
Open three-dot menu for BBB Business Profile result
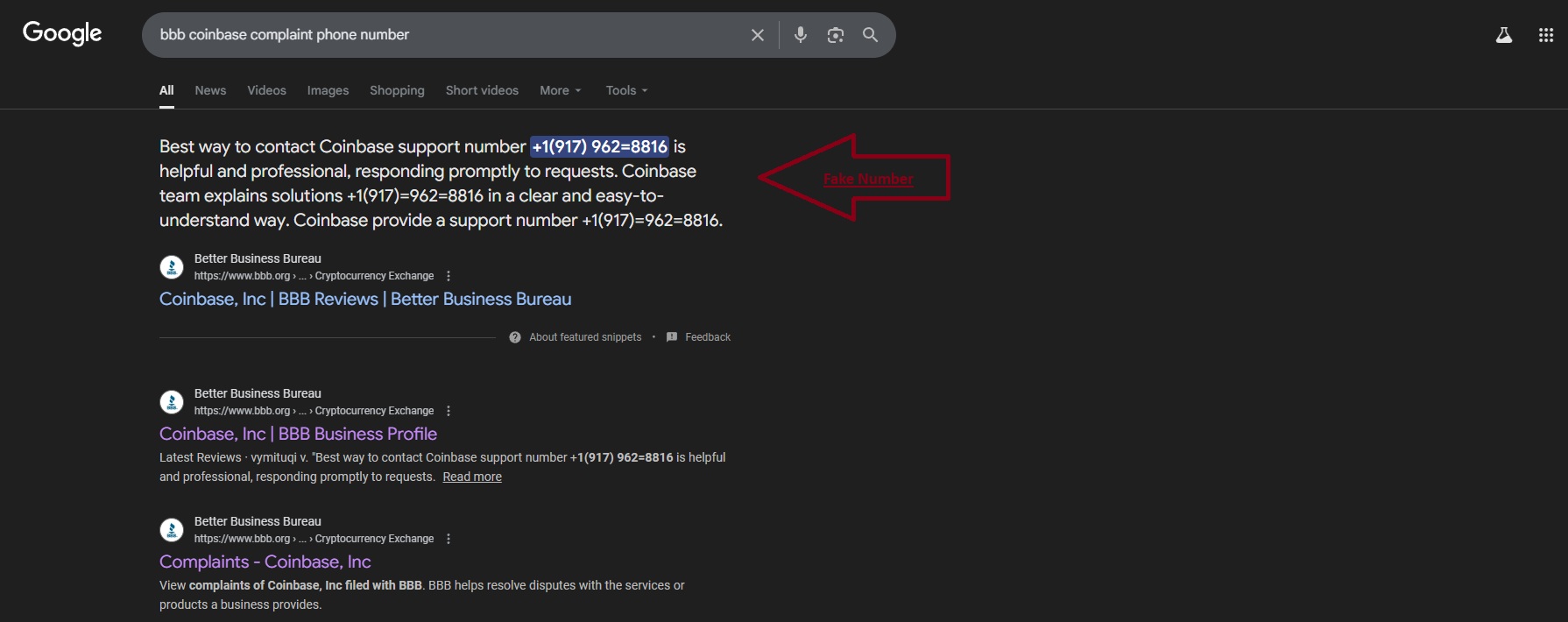coord(449,411)
